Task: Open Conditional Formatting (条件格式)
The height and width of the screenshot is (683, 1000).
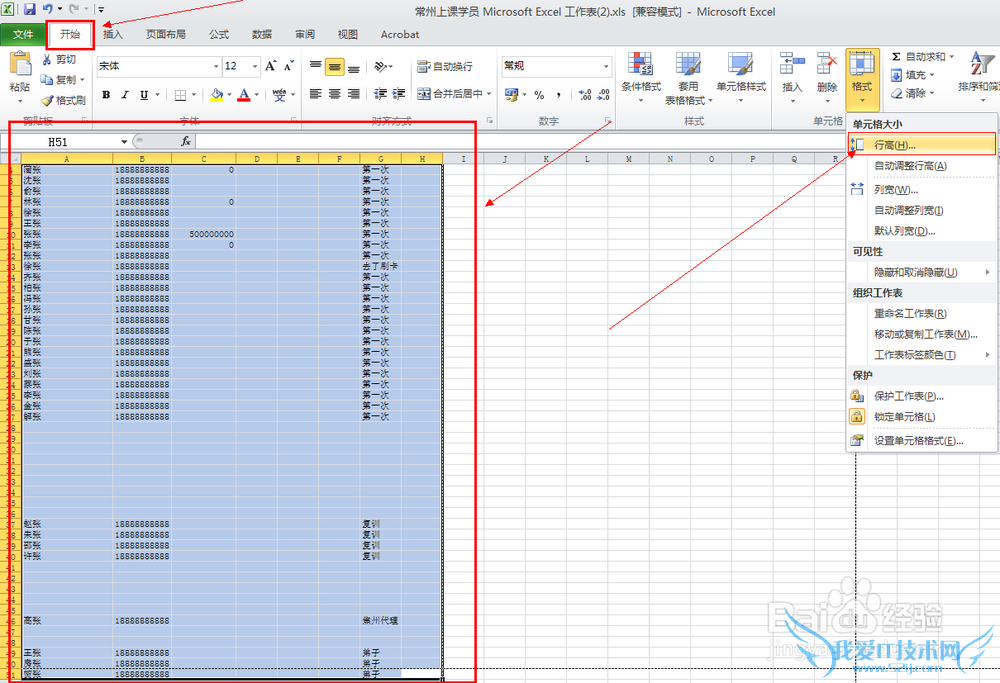Action: pyautogui.click(x=640, y=73)
